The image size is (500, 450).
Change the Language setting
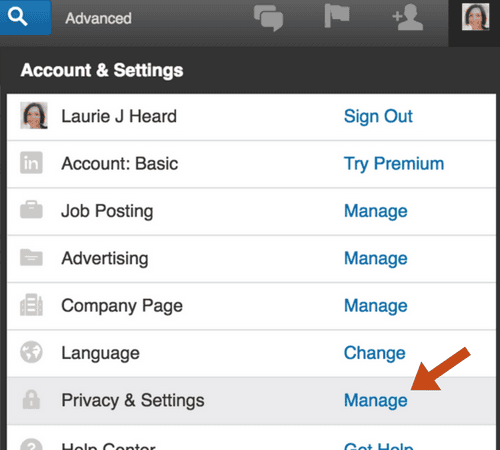(x=375, y=353)
